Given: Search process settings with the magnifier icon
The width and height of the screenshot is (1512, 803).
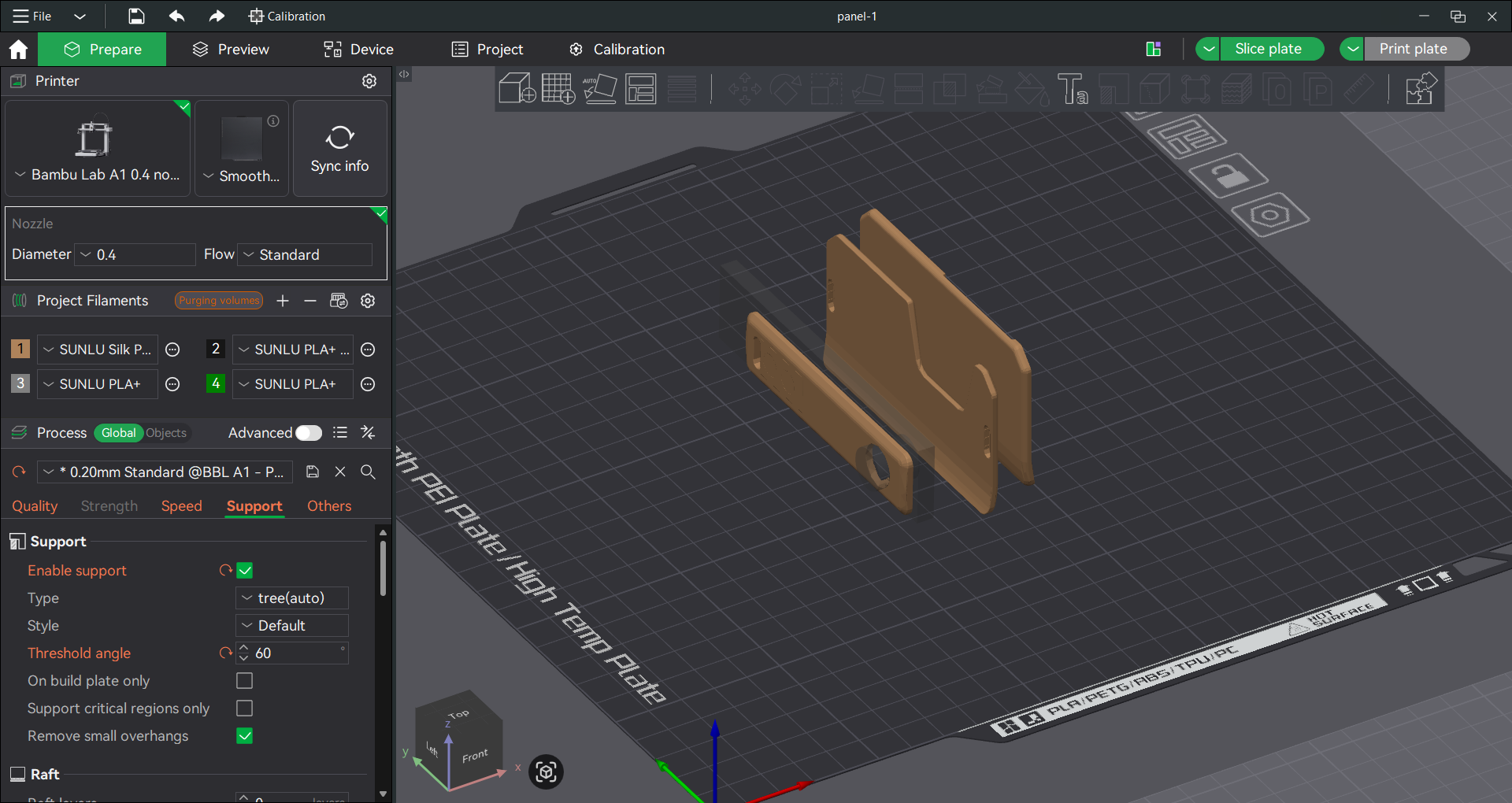Looking at the screenshot, I should [x=368, y=472].
